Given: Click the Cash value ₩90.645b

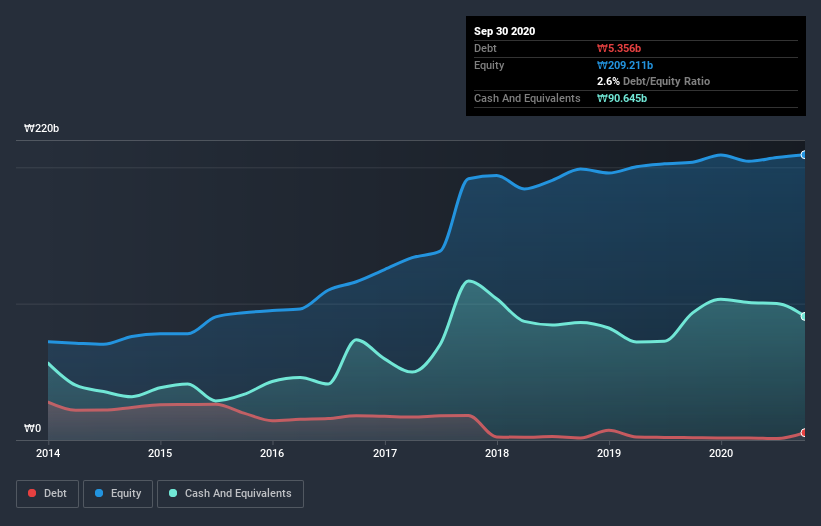Looking at the screenshot, I should pyautogui.click(x=622, y=98).
